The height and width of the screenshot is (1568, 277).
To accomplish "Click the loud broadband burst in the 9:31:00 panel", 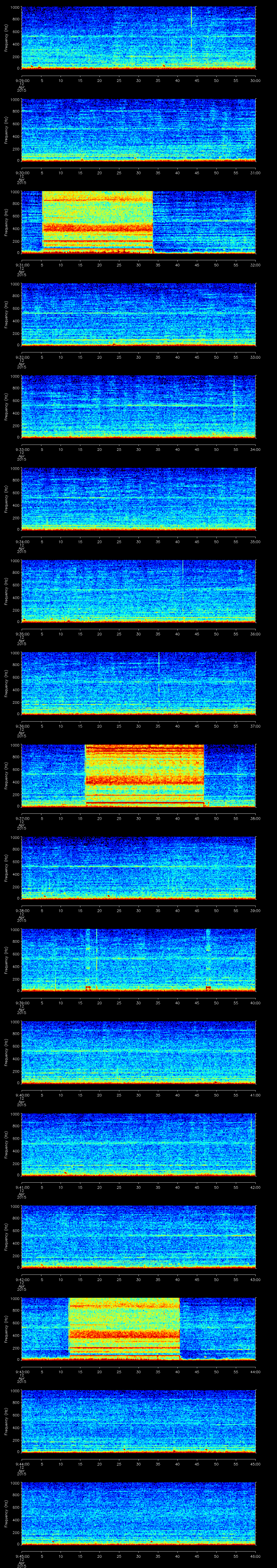I will tap(97, 222).
